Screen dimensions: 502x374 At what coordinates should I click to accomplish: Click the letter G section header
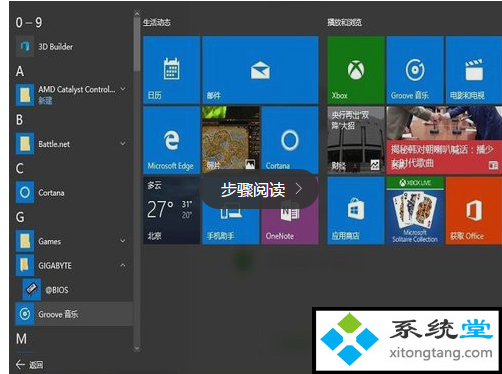[20, 217]
